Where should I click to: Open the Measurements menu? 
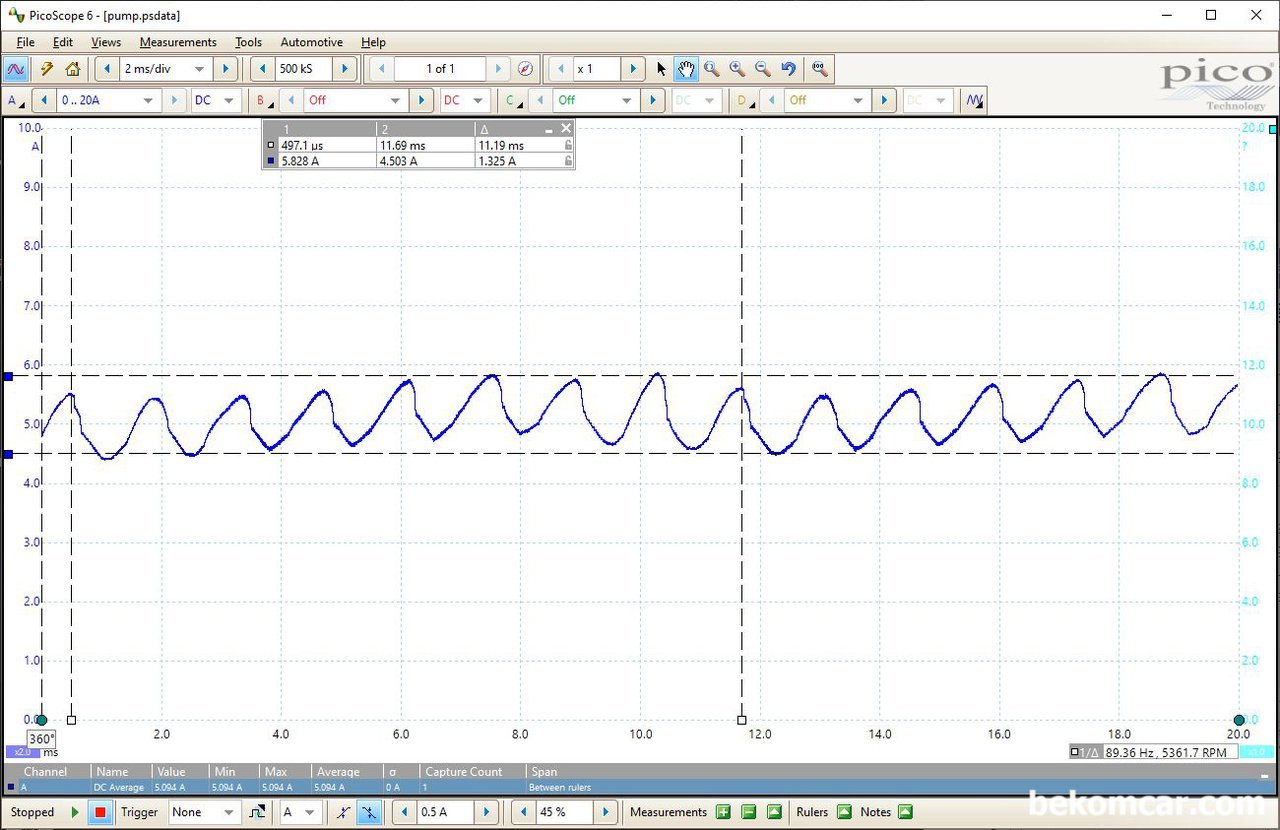(x=178, y=42)
